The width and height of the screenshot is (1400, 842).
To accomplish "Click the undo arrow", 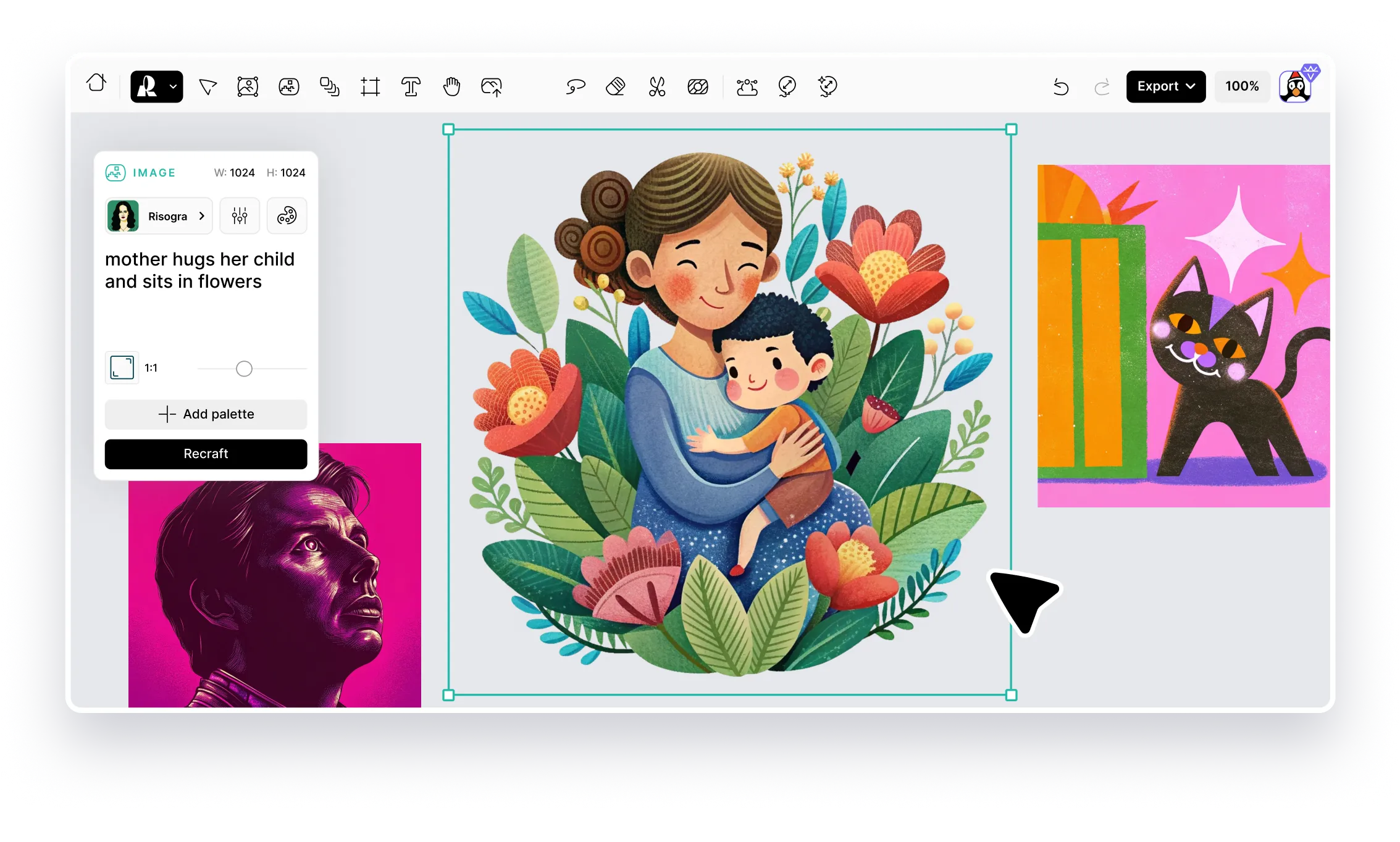I will point(1060,87).
